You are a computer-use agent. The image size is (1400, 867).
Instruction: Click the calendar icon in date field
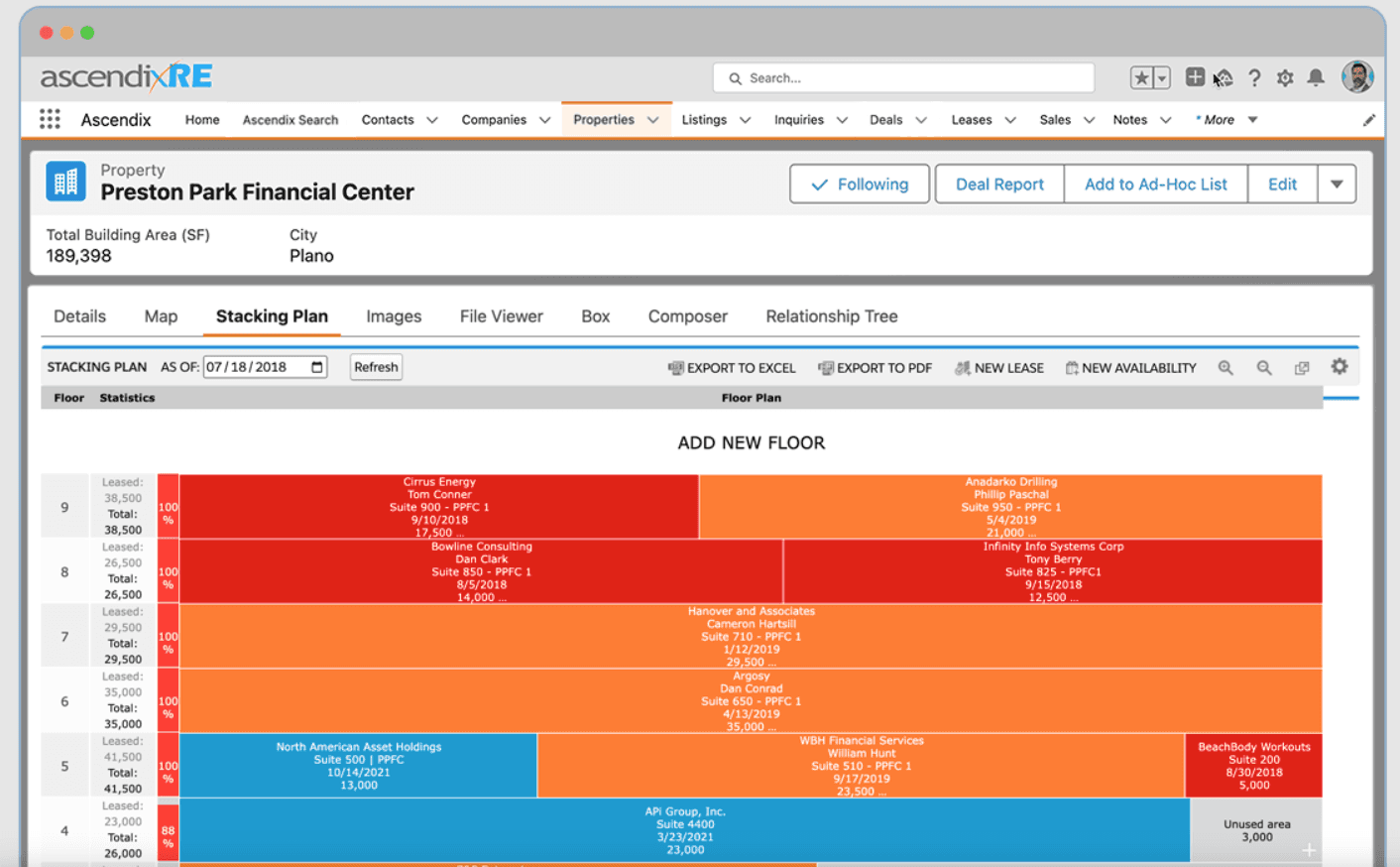point(317,367)
